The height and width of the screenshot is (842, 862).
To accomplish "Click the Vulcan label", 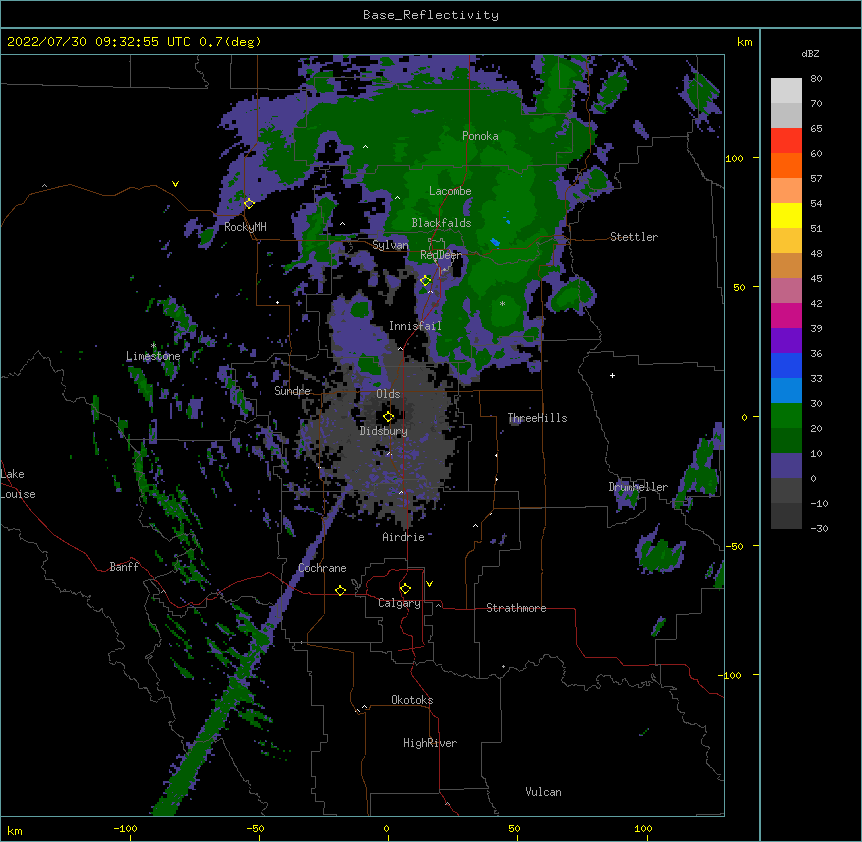I will pyautogui.click(x=543, y=792).
